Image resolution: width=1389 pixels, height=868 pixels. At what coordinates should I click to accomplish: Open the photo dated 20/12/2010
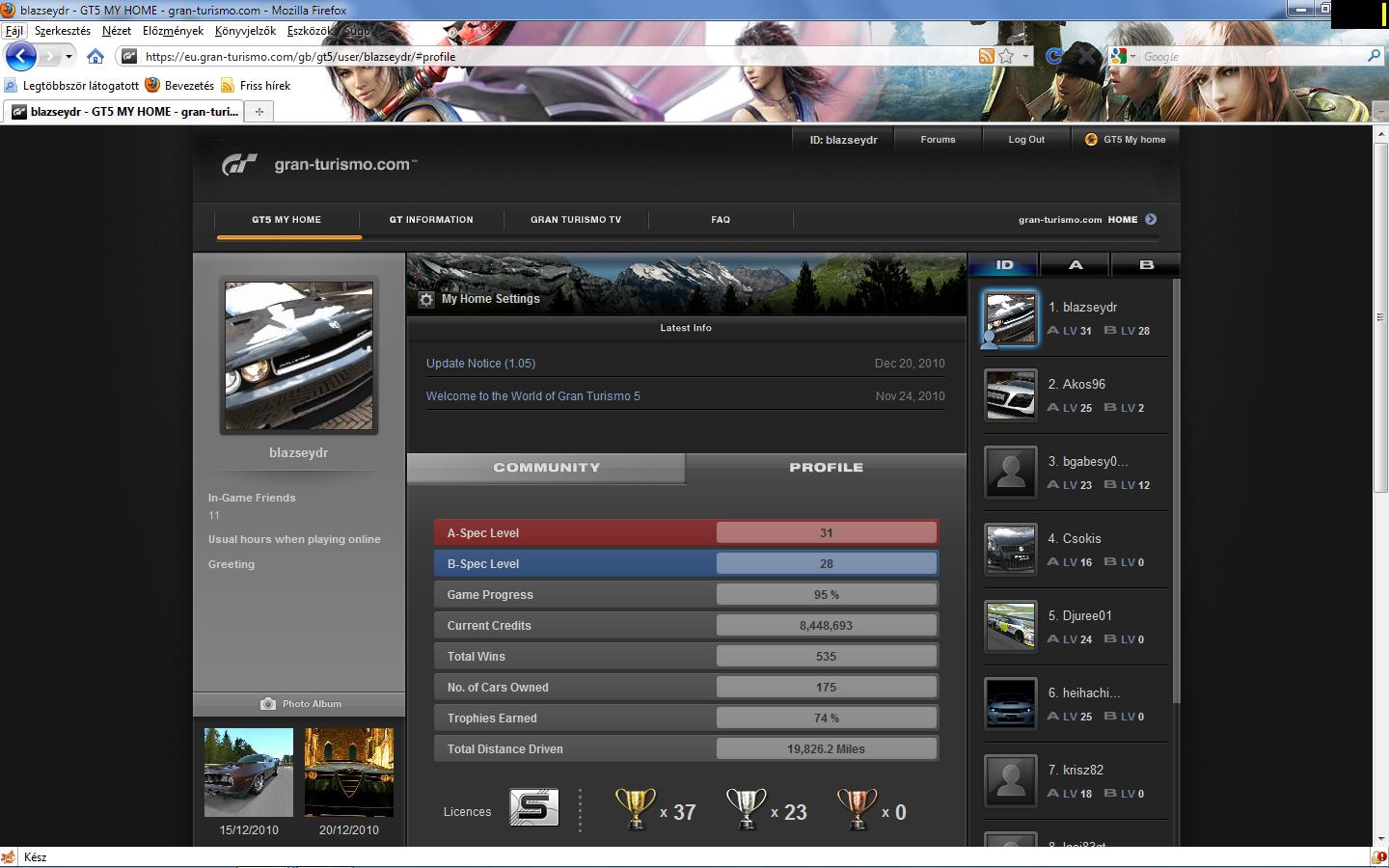point(349,773)
